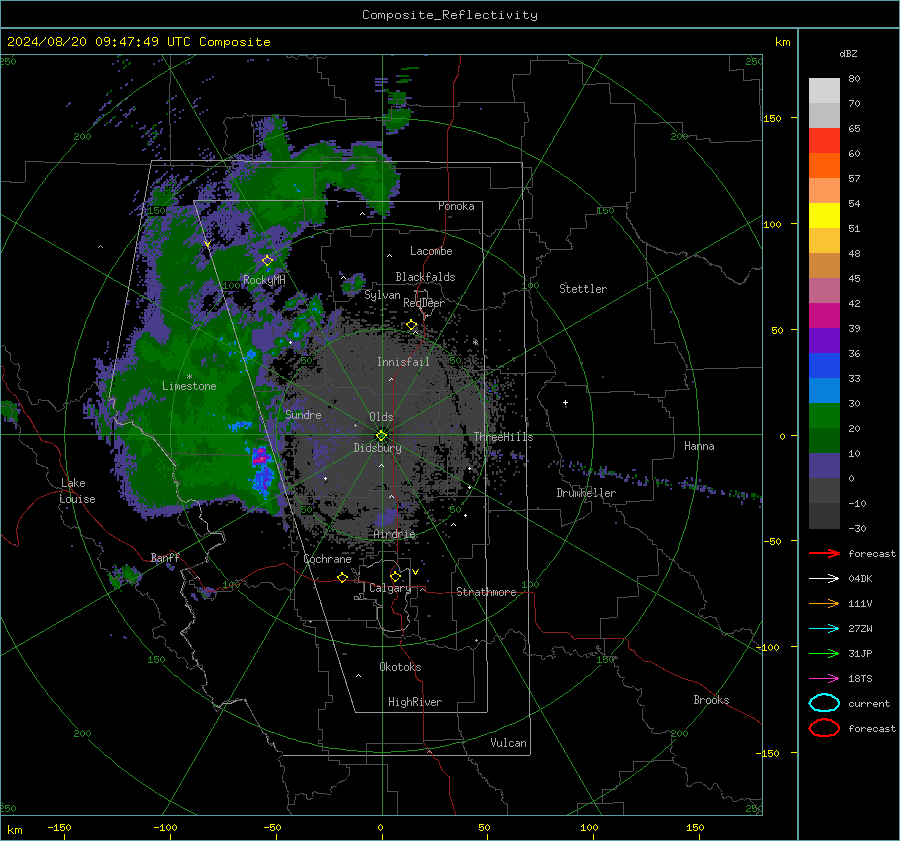Image resolution: width=900 pixels, height=841 pixels.
Task: Click the Sundre town label
Action: pos(303,414)
